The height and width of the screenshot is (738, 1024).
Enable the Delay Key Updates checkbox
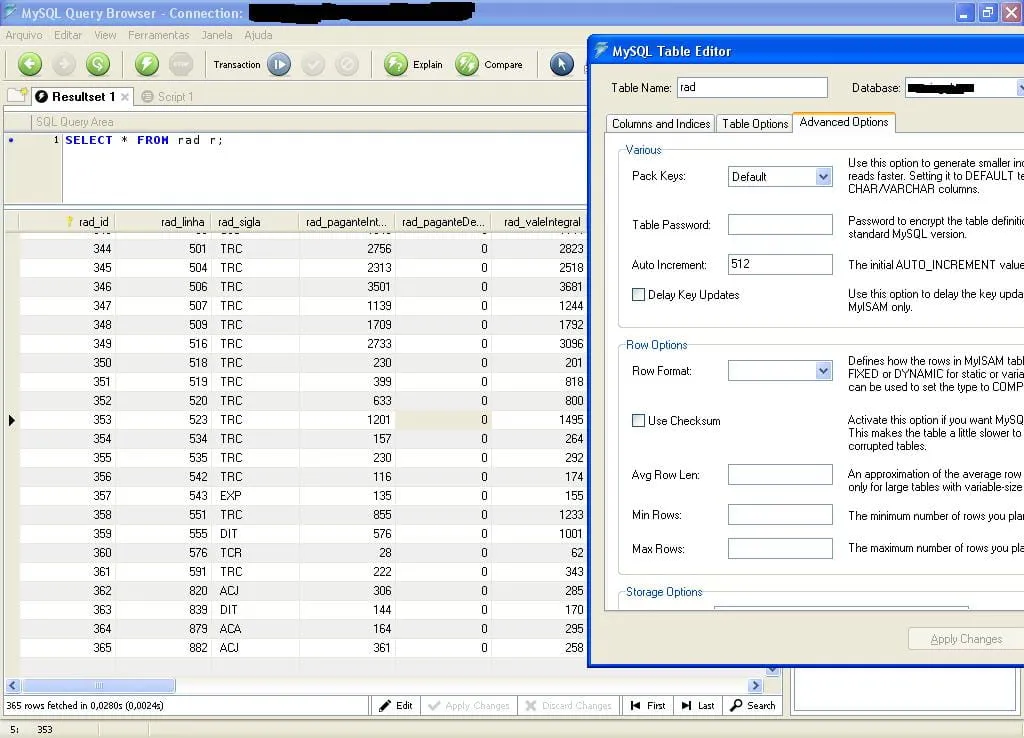tap(638, 295)
